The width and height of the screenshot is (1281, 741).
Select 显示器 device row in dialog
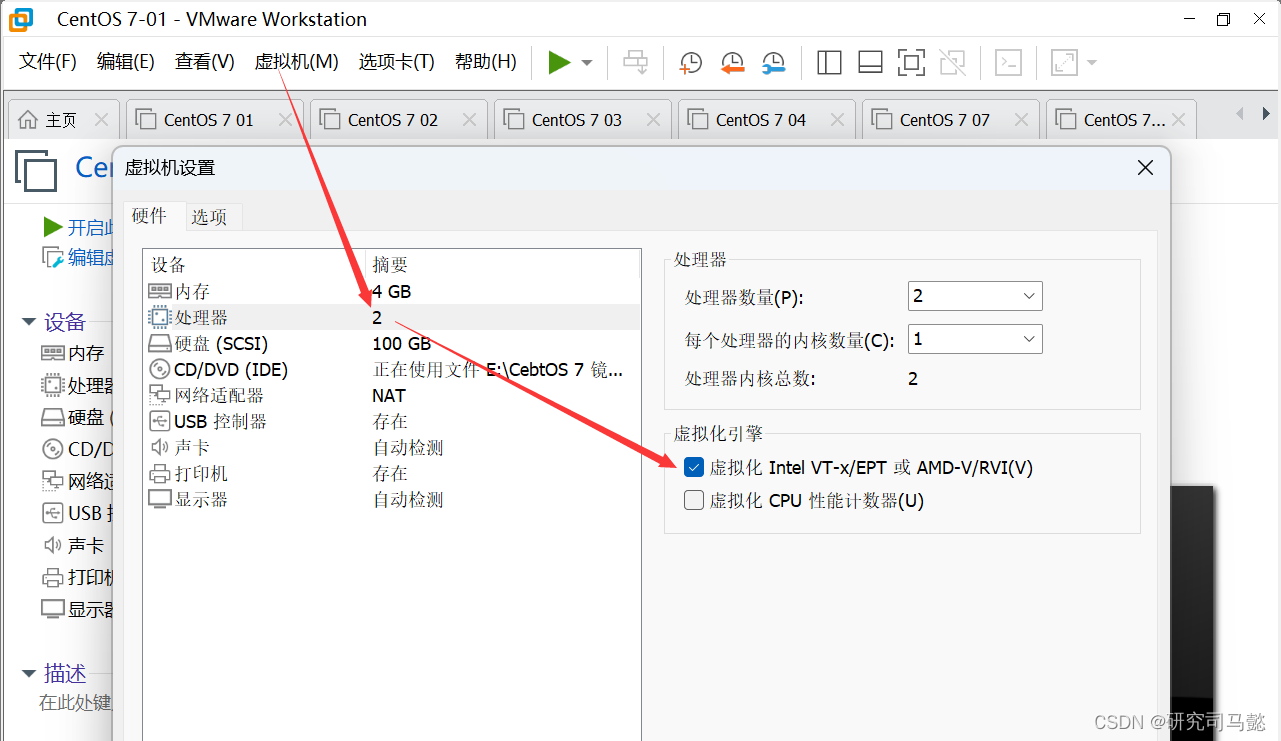[x=391, y=500]
